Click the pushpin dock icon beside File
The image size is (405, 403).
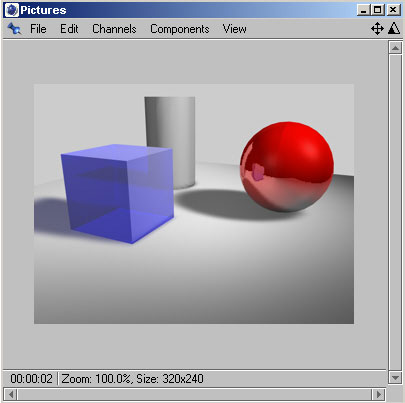coord(14,29)
